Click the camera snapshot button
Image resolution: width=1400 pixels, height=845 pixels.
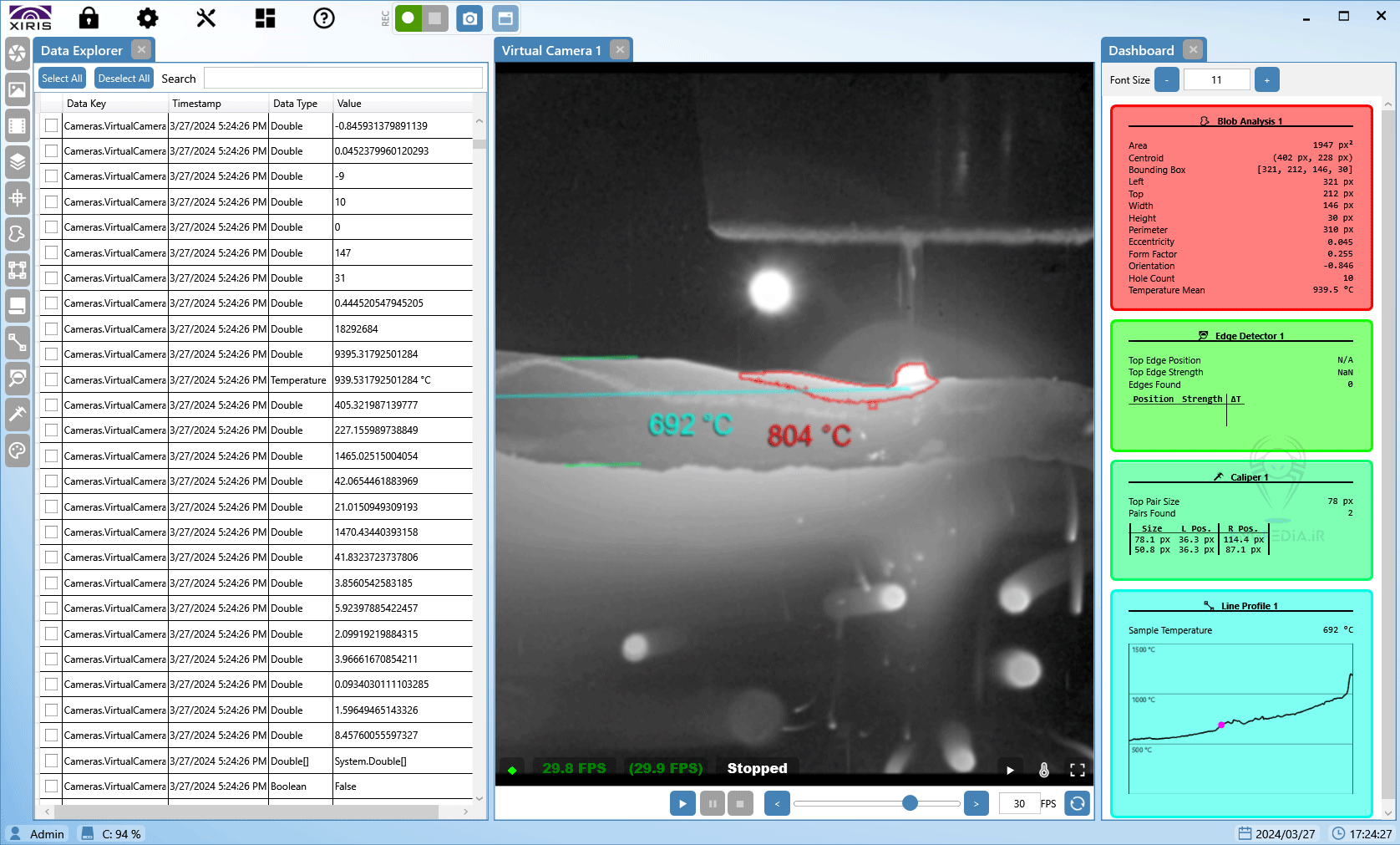point(470,18)
